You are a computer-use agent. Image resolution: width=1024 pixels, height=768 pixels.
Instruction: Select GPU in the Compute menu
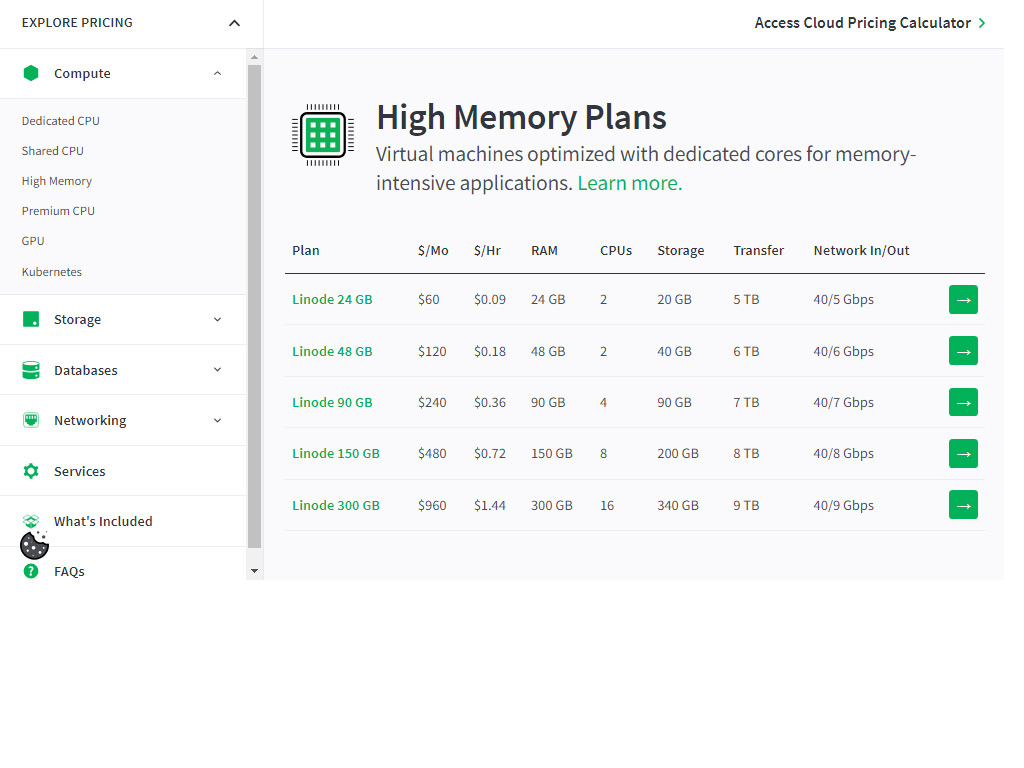pos(33,241)
